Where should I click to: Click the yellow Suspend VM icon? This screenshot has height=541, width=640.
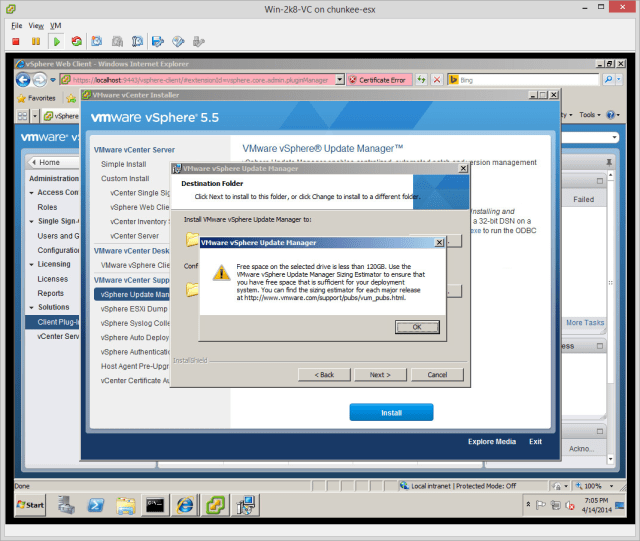(36, 41)
